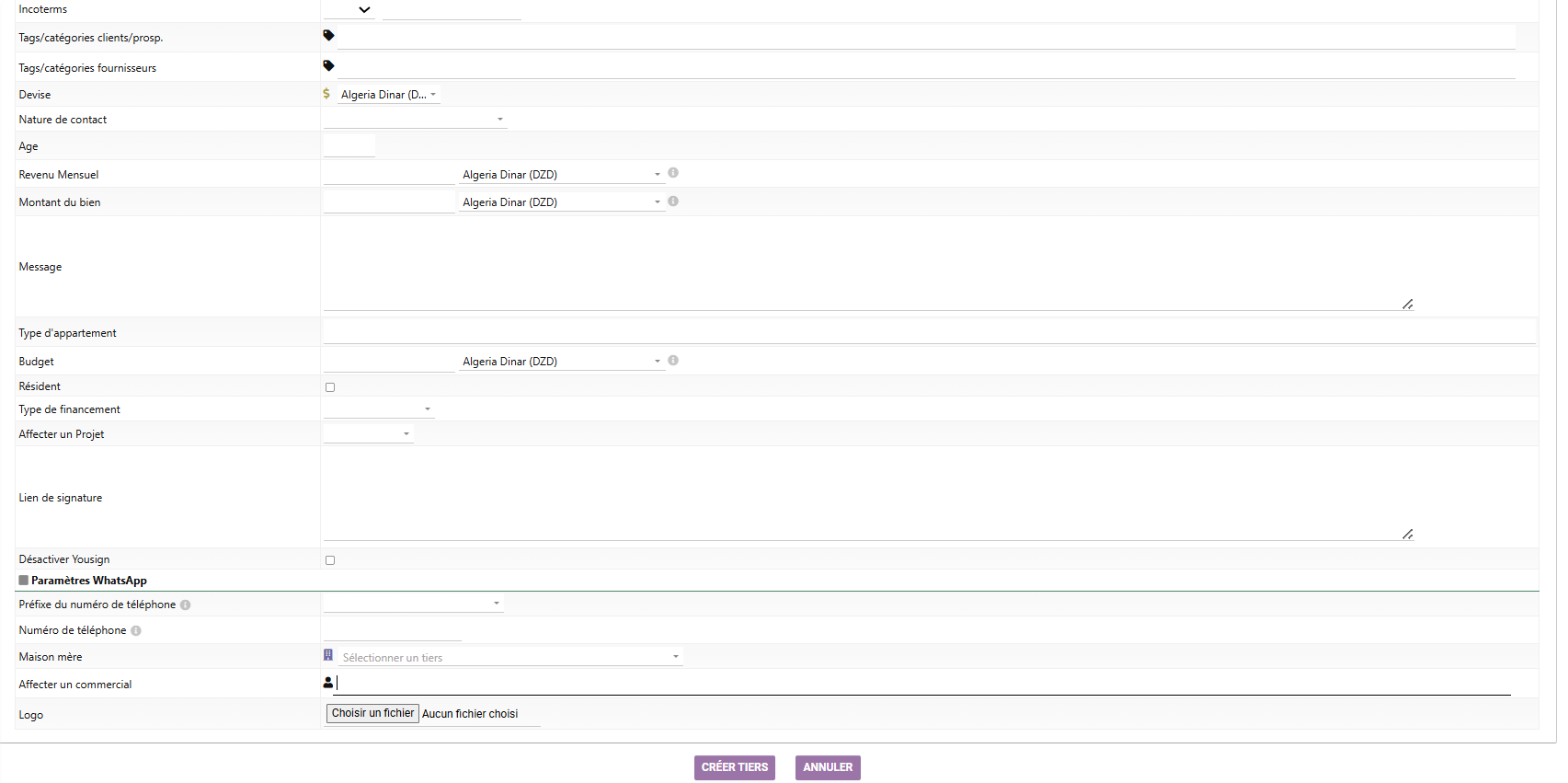This screenshot has width=1568, height=783.
Task: Expand the Nature de contact dropdown
Action: tap(415, 120)
